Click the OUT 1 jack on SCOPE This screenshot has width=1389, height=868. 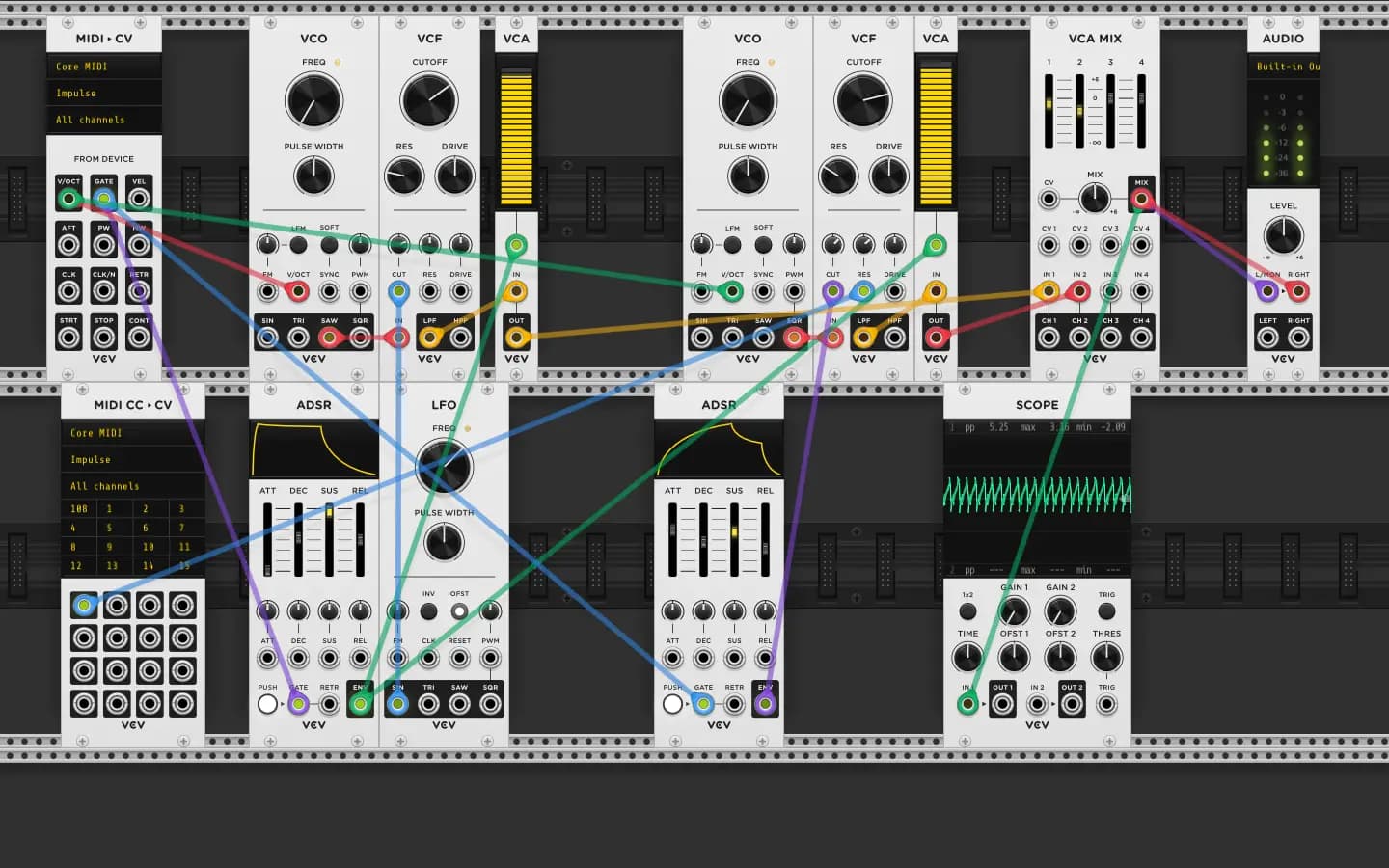[1002, 704]
